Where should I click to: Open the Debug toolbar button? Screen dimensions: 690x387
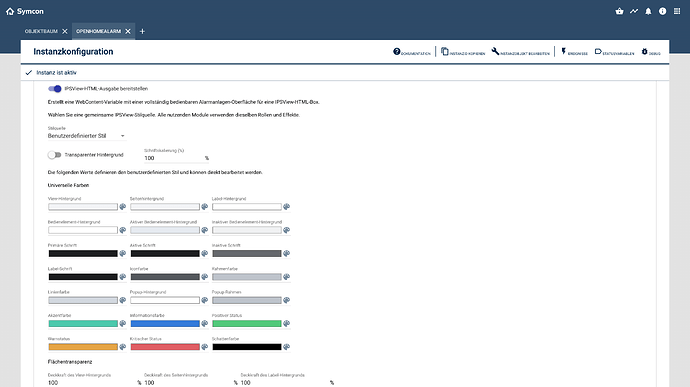pos(651,52)
